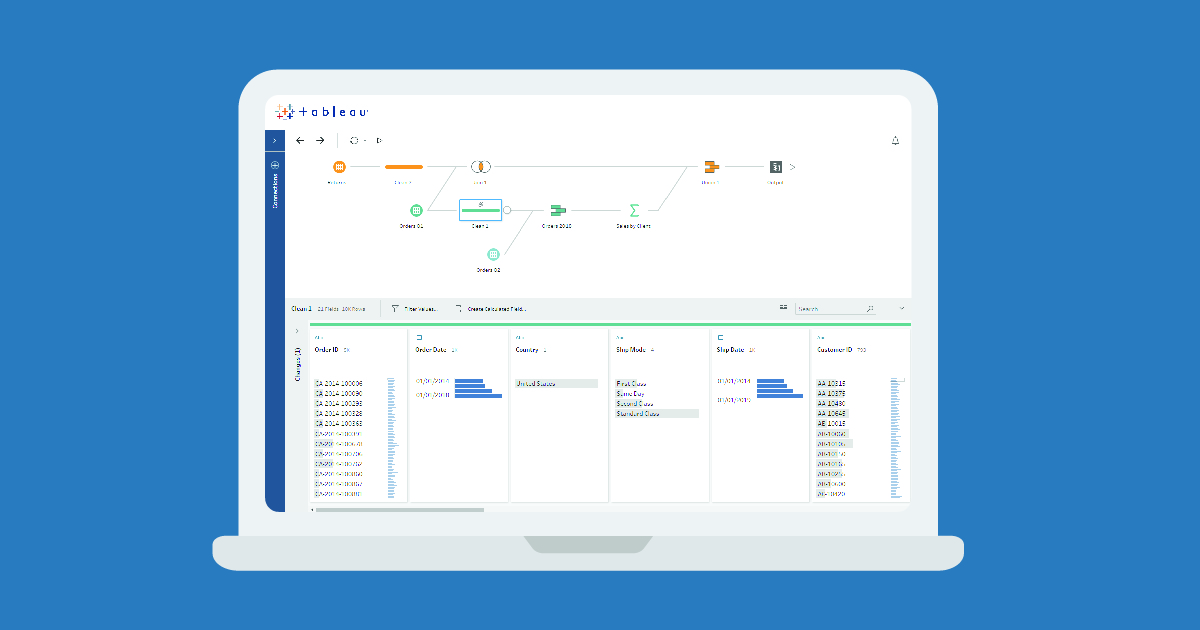The image size is (1200, 630).
Task: Click the horizontal scrollbar under the profile pane
Action: coord(400,510)
